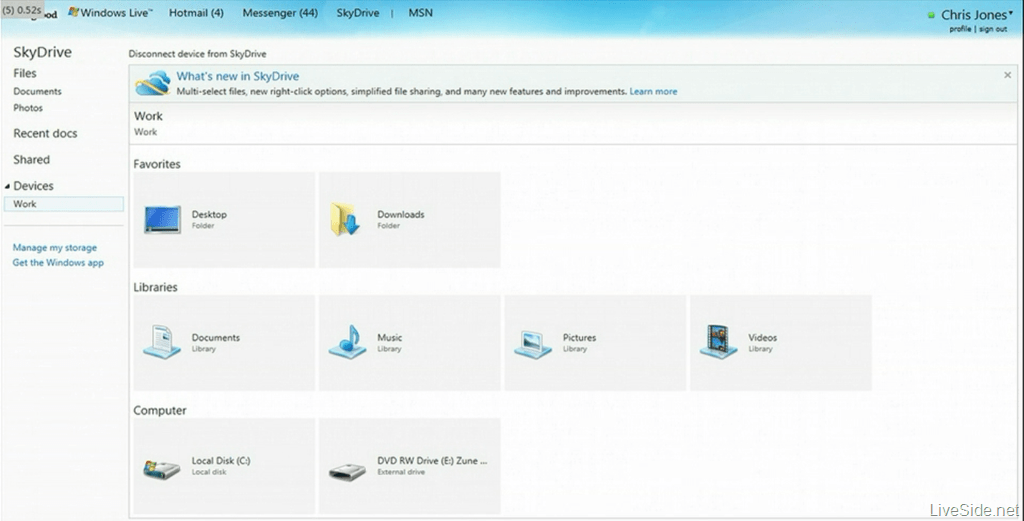
Task: Open Shared in the sidebar
Action: coord(31,159)
